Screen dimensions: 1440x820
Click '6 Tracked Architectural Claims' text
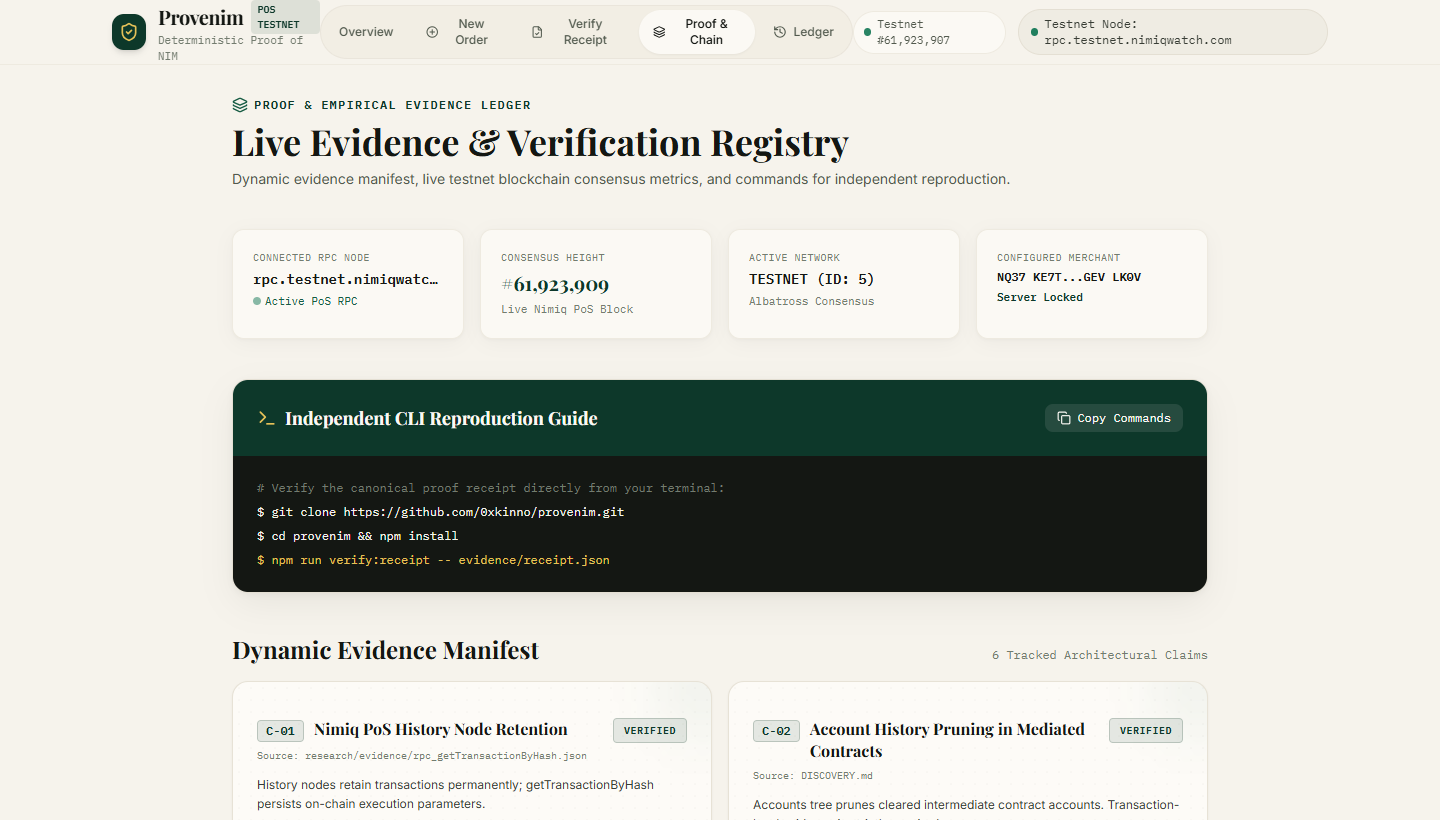[x=1100, y=655]
